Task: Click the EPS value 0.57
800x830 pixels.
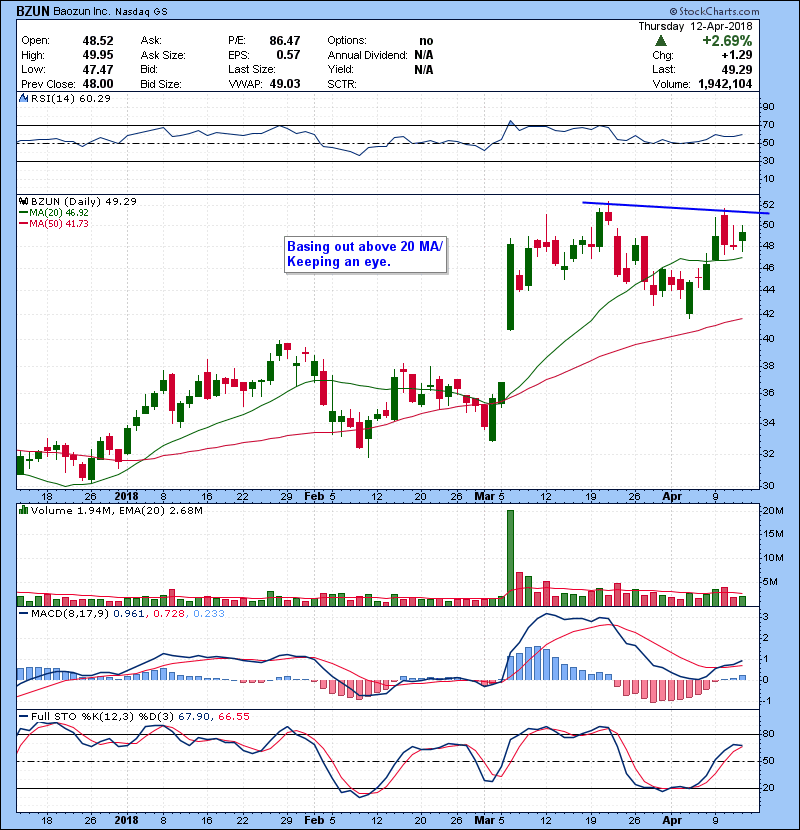Action: point(288,55)
